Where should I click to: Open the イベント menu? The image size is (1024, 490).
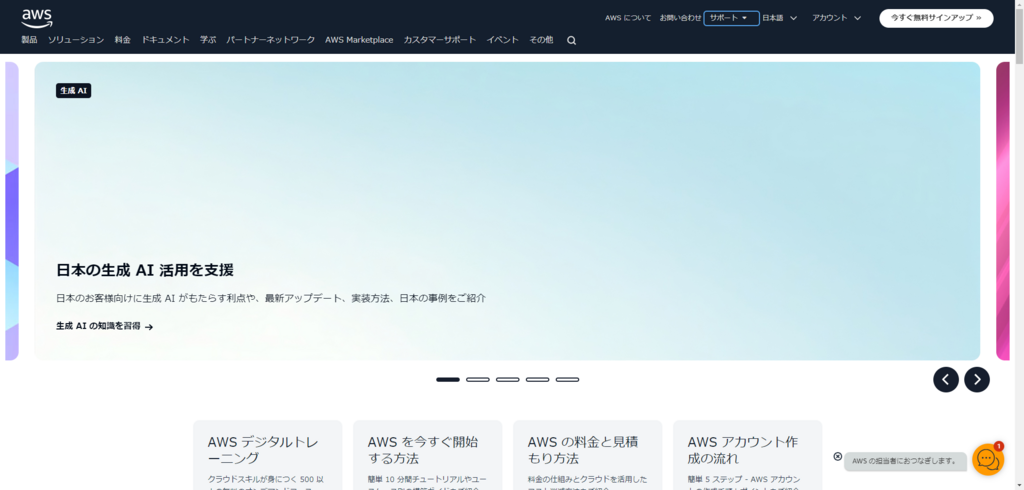502,40
